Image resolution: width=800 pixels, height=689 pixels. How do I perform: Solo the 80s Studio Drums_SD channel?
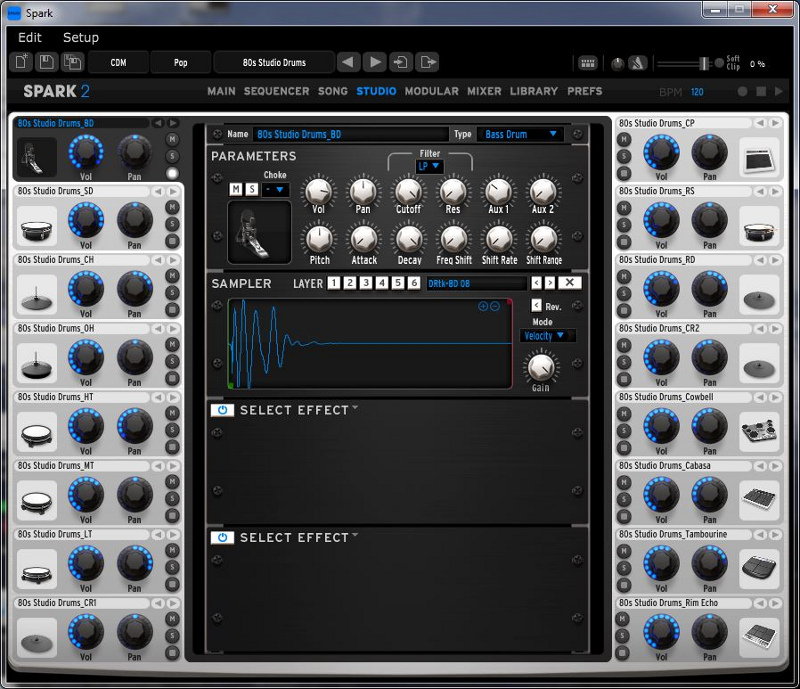(172, 224)
